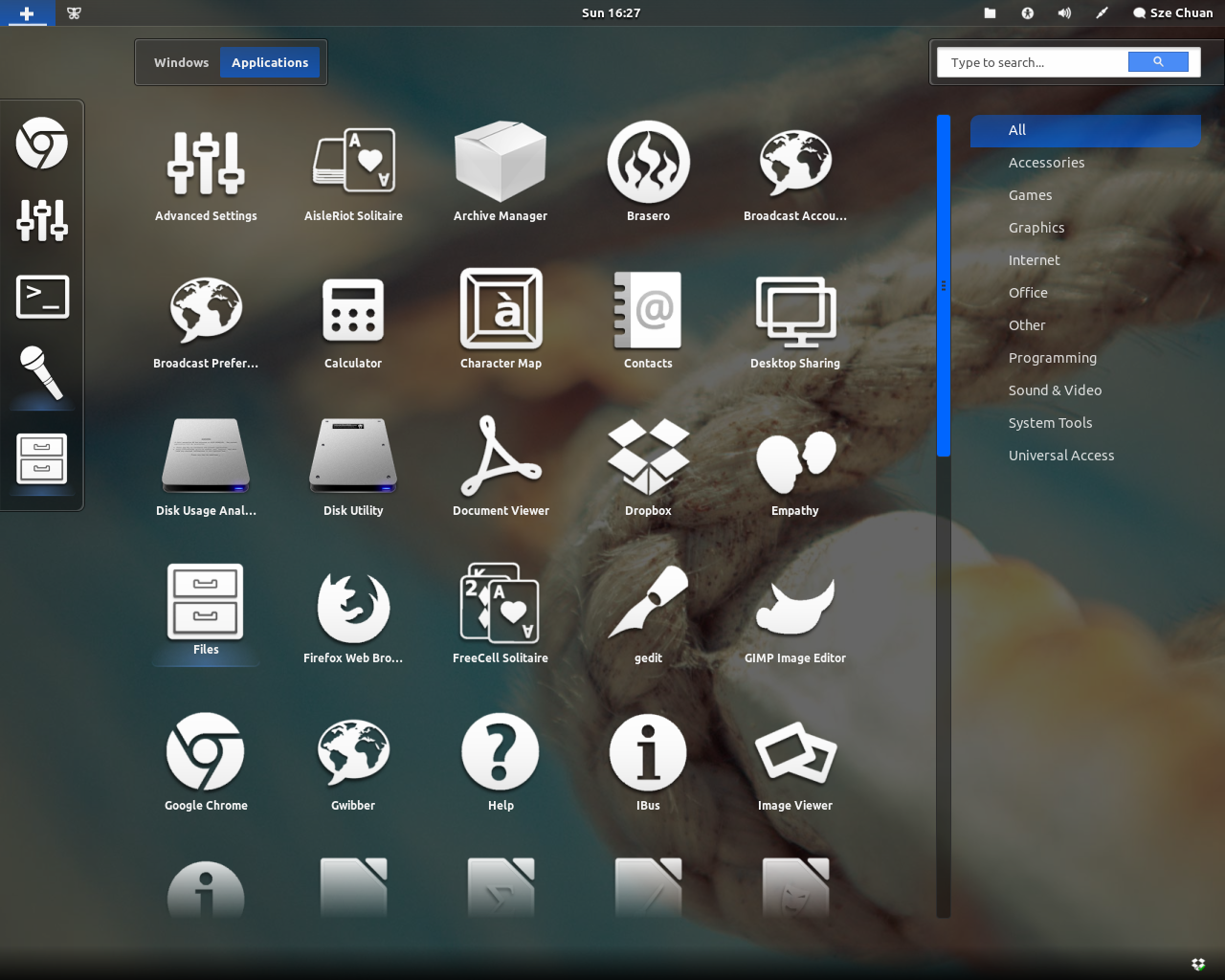Launch Brasero disc burner
Screen dimensions: 1225x980
click(x=648, y=173)
